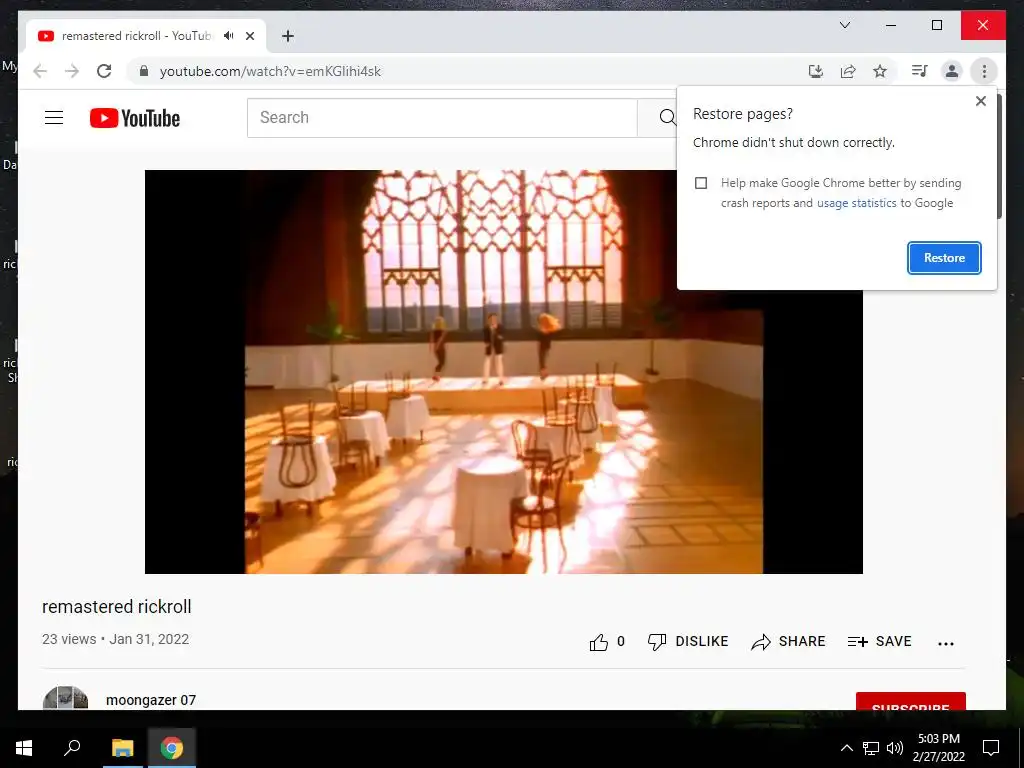Close the remastered rickroll tab
Viewport: 1024px width, 768px height.
[249, 36]
